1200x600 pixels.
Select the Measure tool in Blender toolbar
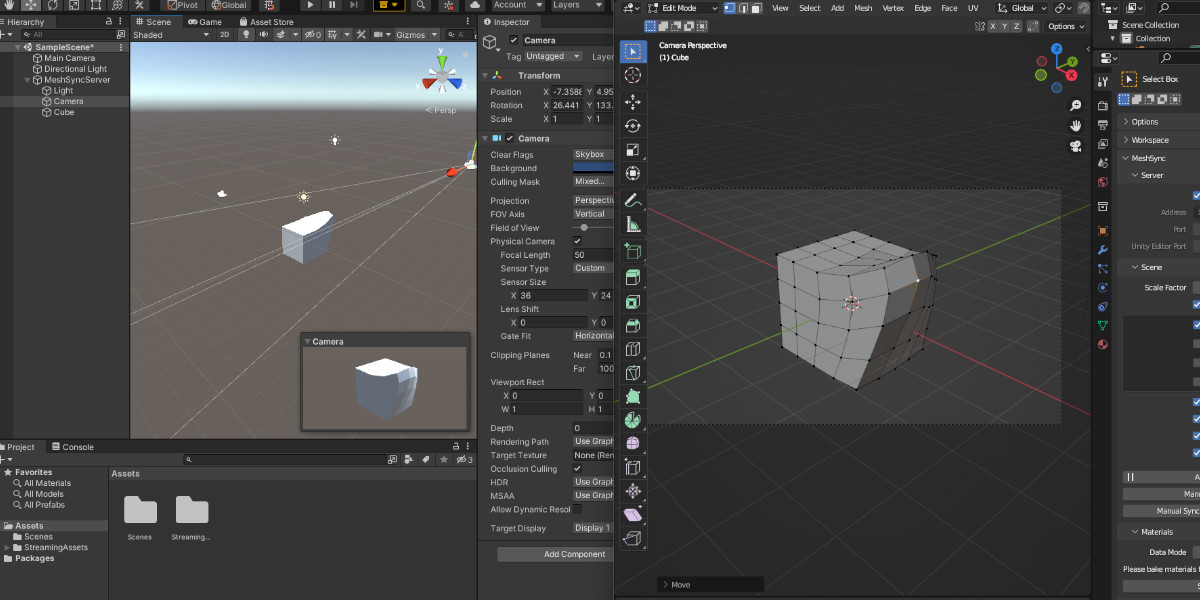632,226
